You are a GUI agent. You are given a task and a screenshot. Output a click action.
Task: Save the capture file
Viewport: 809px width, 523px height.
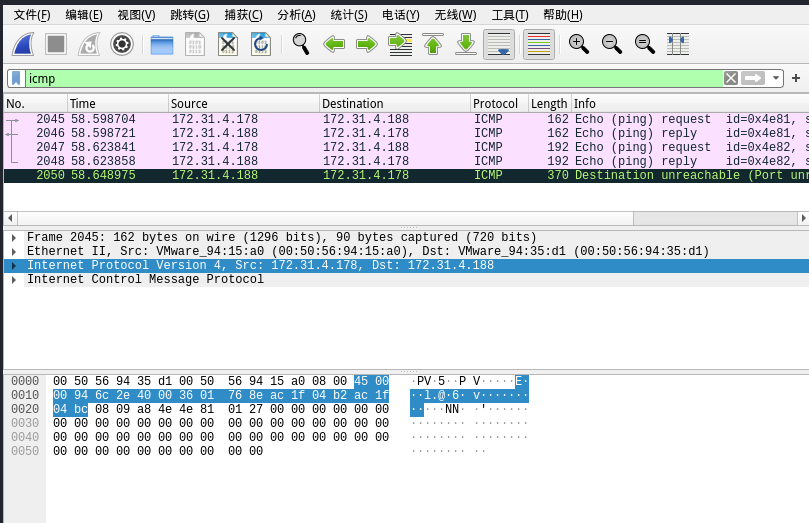pyautogui.click(x=195, y=44)
